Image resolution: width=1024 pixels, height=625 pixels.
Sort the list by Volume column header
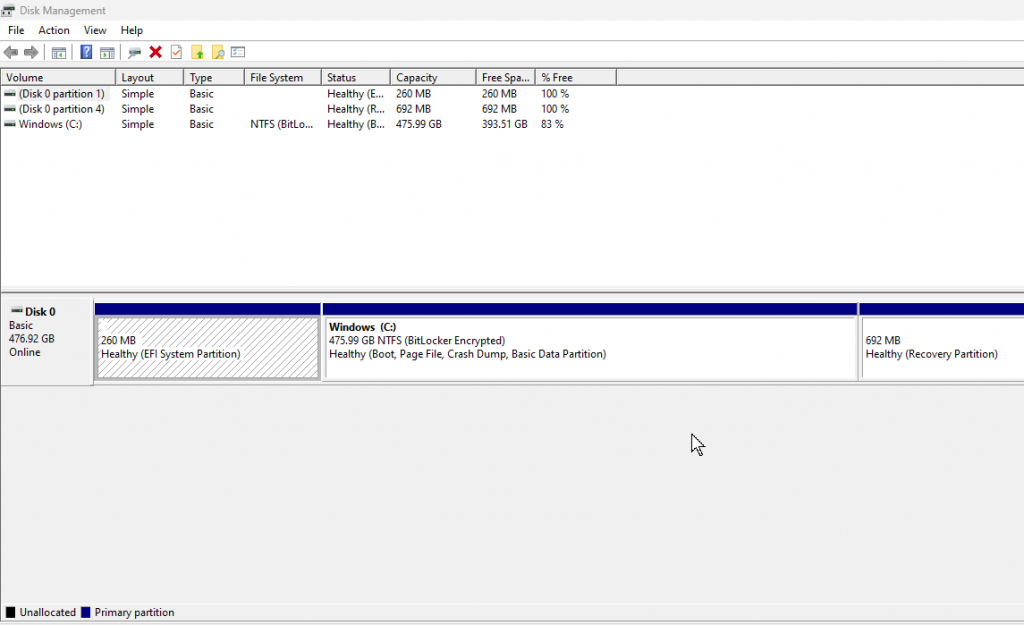(x=58, y=77)
